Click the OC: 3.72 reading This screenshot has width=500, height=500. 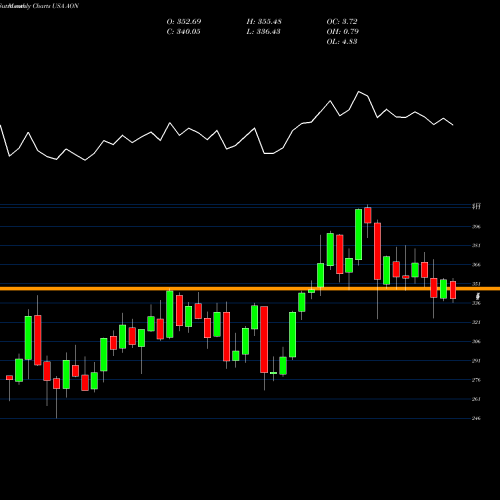point(342,22)
